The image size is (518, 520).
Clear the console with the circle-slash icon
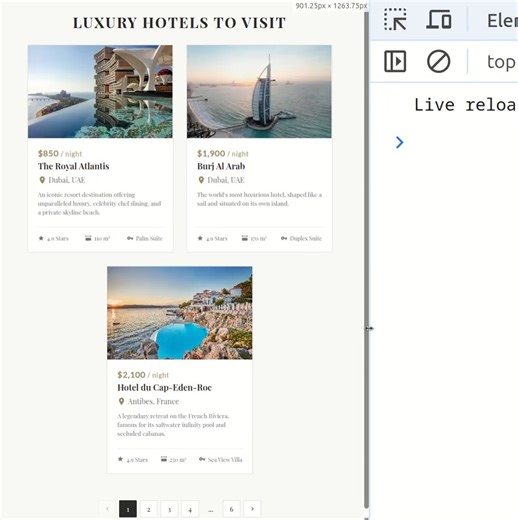pyautogui.click(x=439, y=61)
